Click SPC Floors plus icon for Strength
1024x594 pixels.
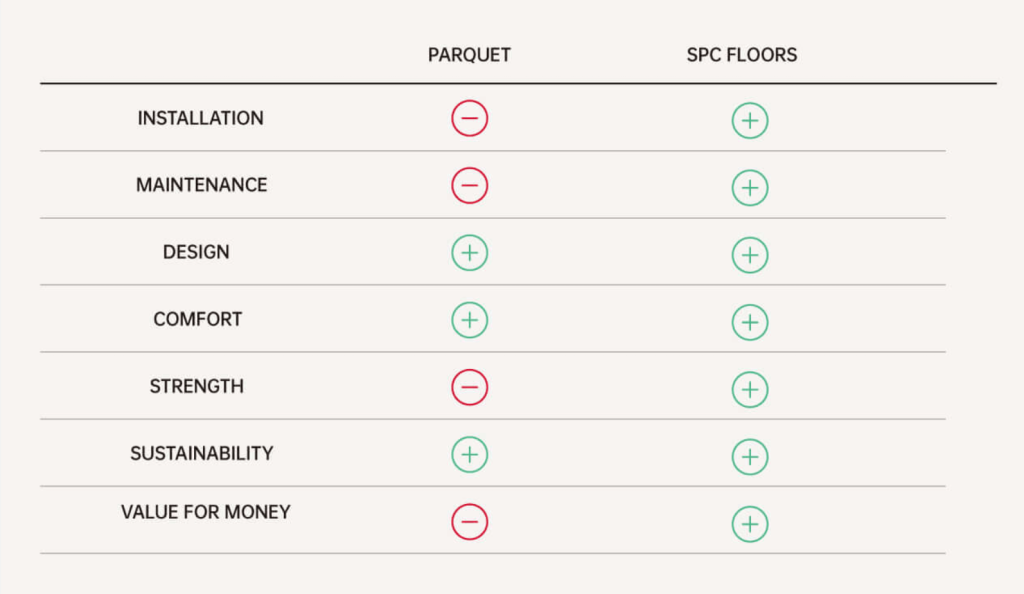749,389
